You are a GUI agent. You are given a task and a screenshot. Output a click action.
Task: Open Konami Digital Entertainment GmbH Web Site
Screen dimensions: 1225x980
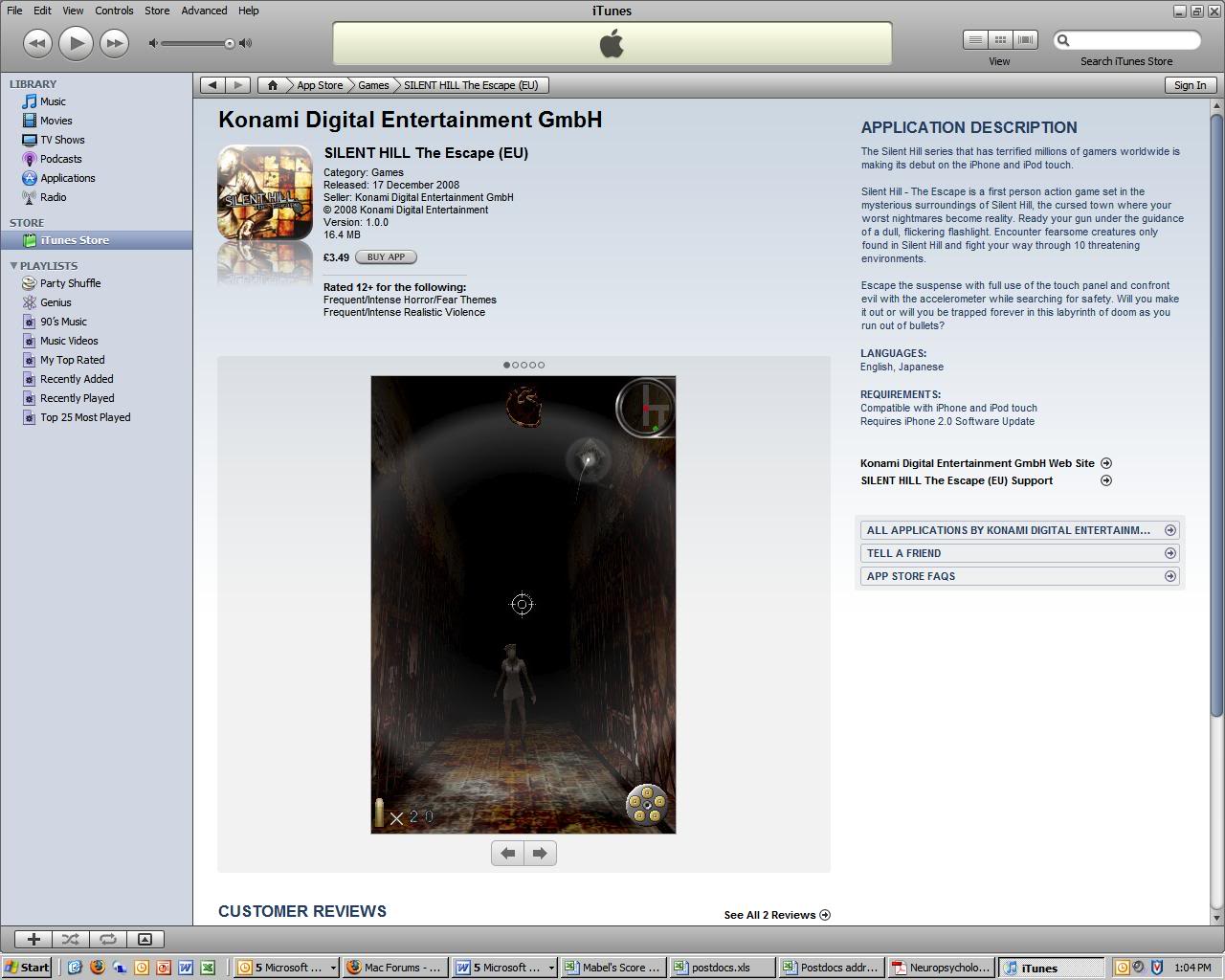pyautogui.click(x=986, y=463)
